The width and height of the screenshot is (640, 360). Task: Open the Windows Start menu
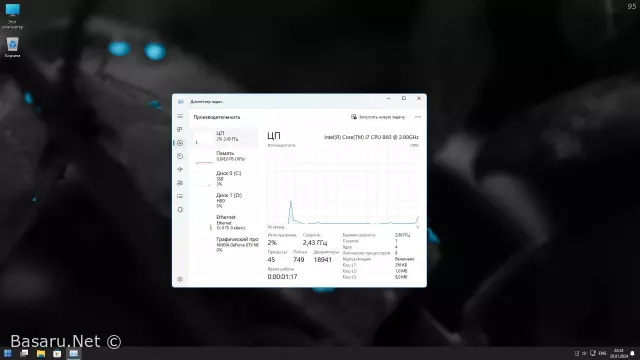[8, 353]
